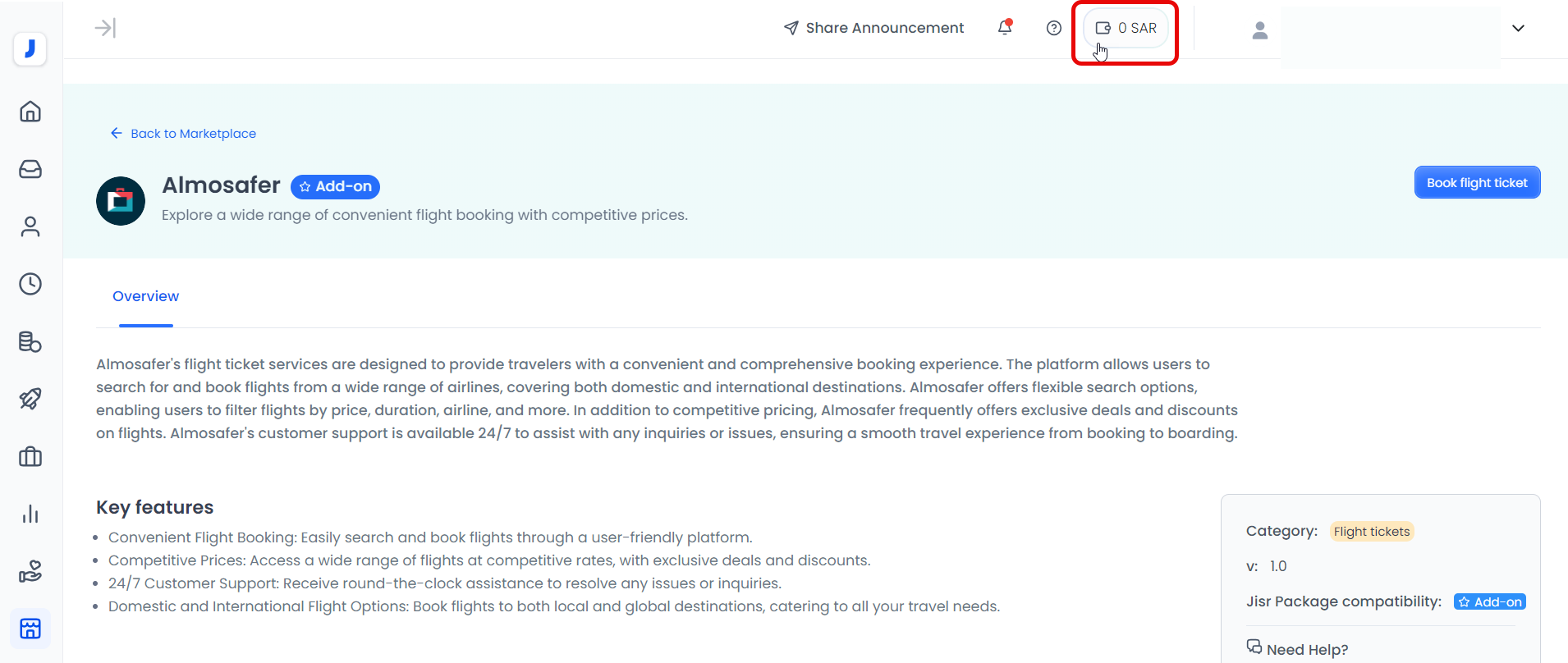Open the briefcase icon in sidebar
Viewport: 1568px width, 663px height.
coord(30,456)
